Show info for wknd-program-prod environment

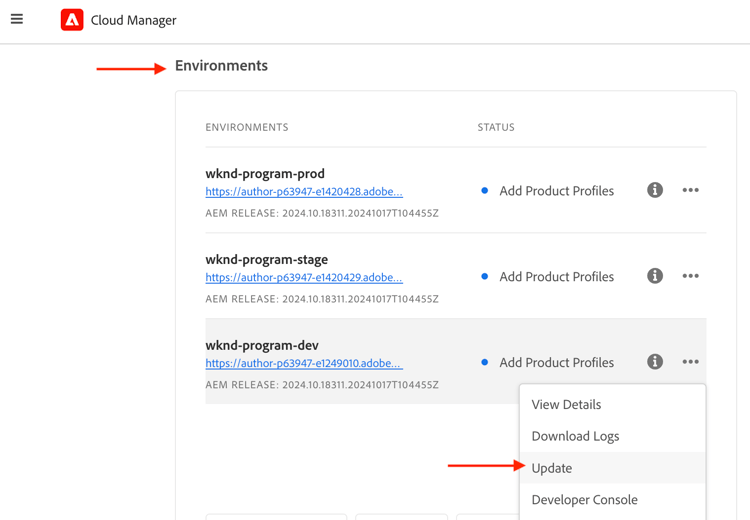tap(655, 190)
